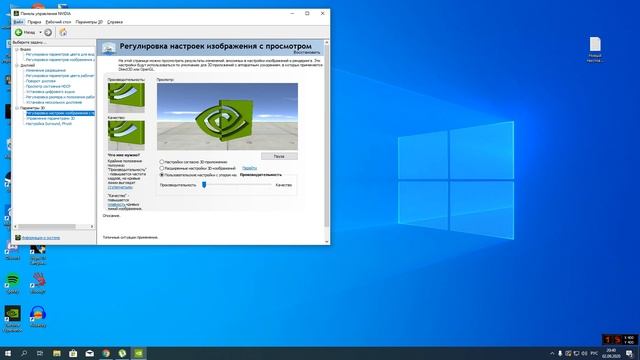This screenshot has height=360, width=640.
Task: Select Просмотр состояния HDCP tree item
Action: coord(48,87)
